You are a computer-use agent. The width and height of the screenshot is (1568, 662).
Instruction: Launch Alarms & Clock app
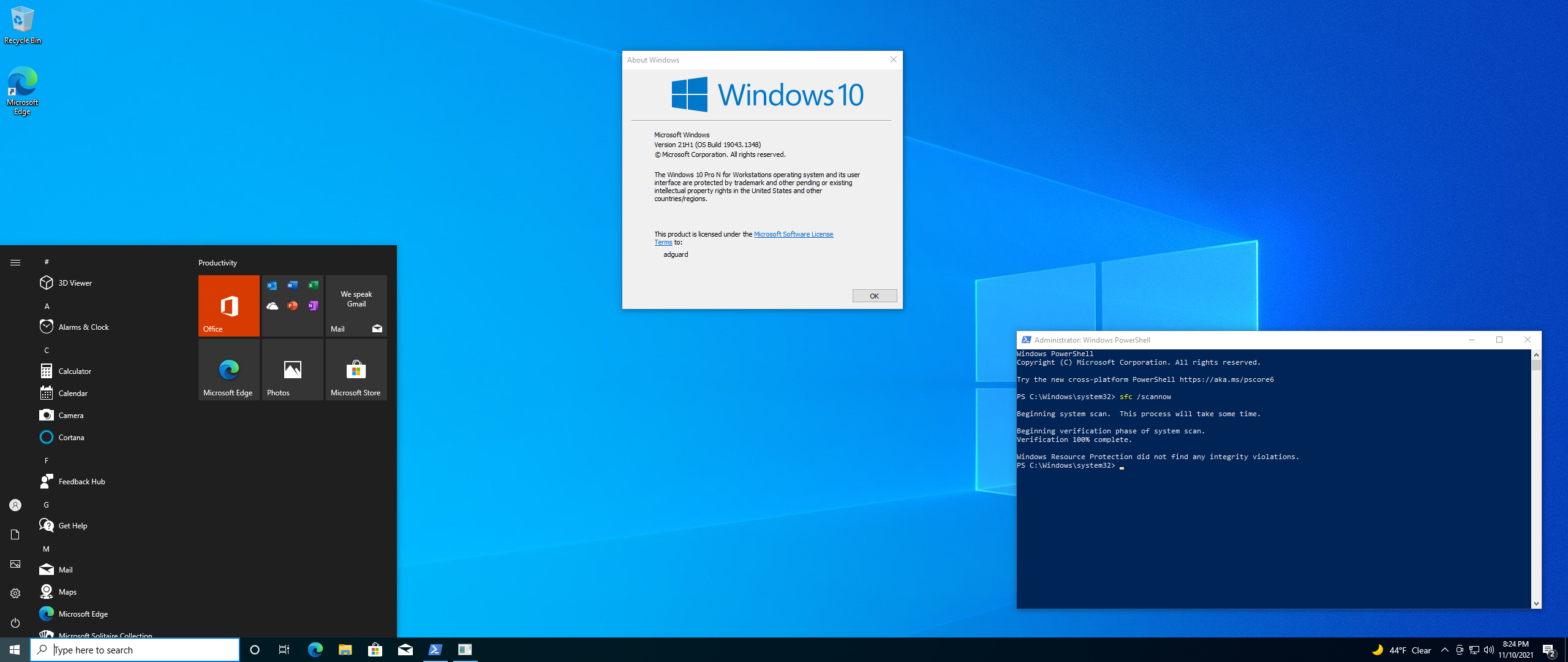point(110,327)
